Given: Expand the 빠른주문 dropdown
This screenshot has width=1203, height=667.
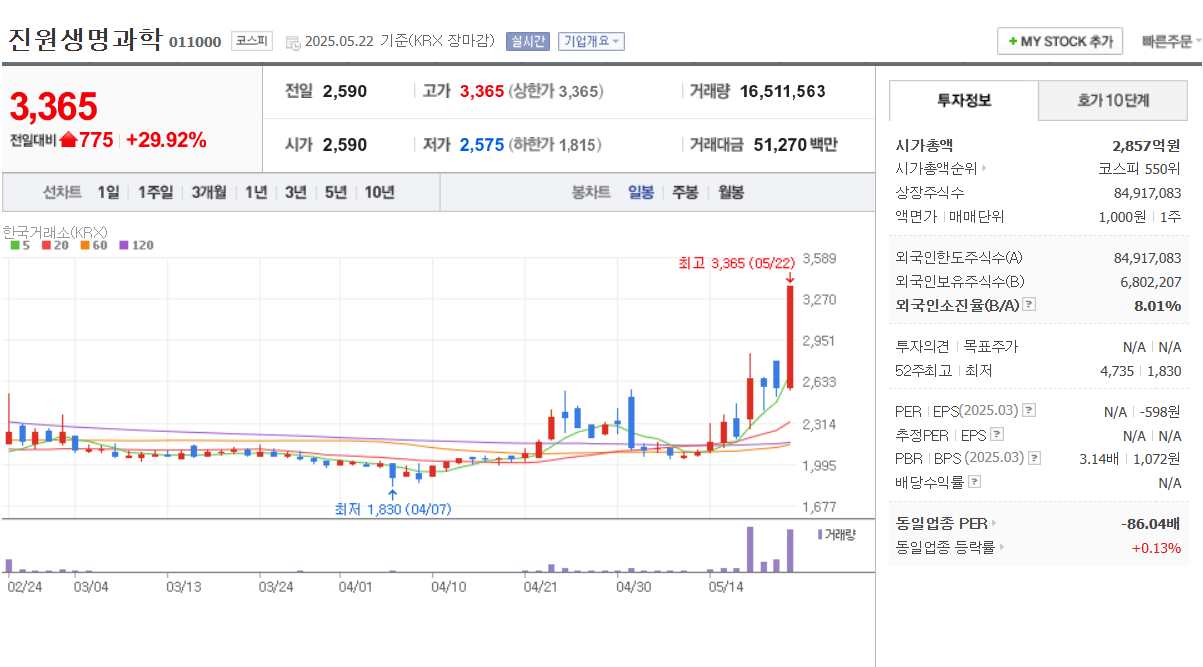Looking at the screenshot, I should (x=1171, y=41).
